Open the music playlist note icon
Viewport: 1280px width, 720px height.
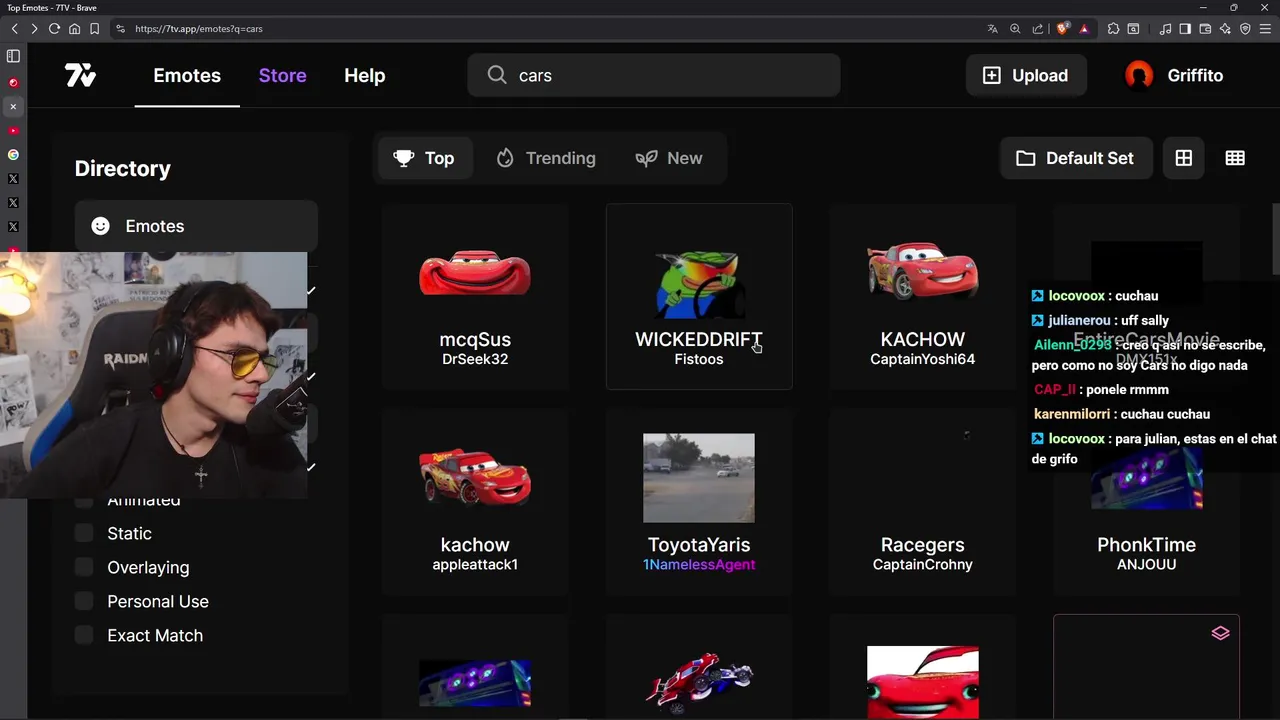coord(1165,29)
